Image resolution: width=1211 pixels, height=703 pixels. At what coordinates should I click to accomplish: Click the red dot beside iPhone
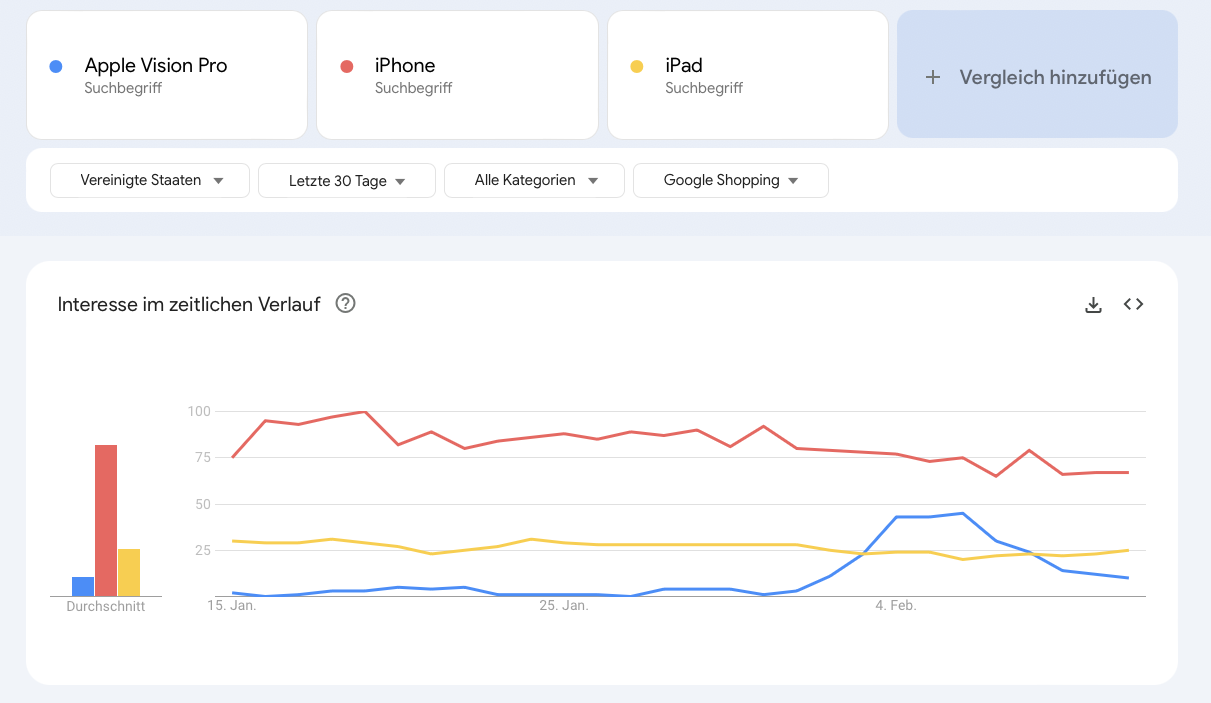(x=347, y=67)
